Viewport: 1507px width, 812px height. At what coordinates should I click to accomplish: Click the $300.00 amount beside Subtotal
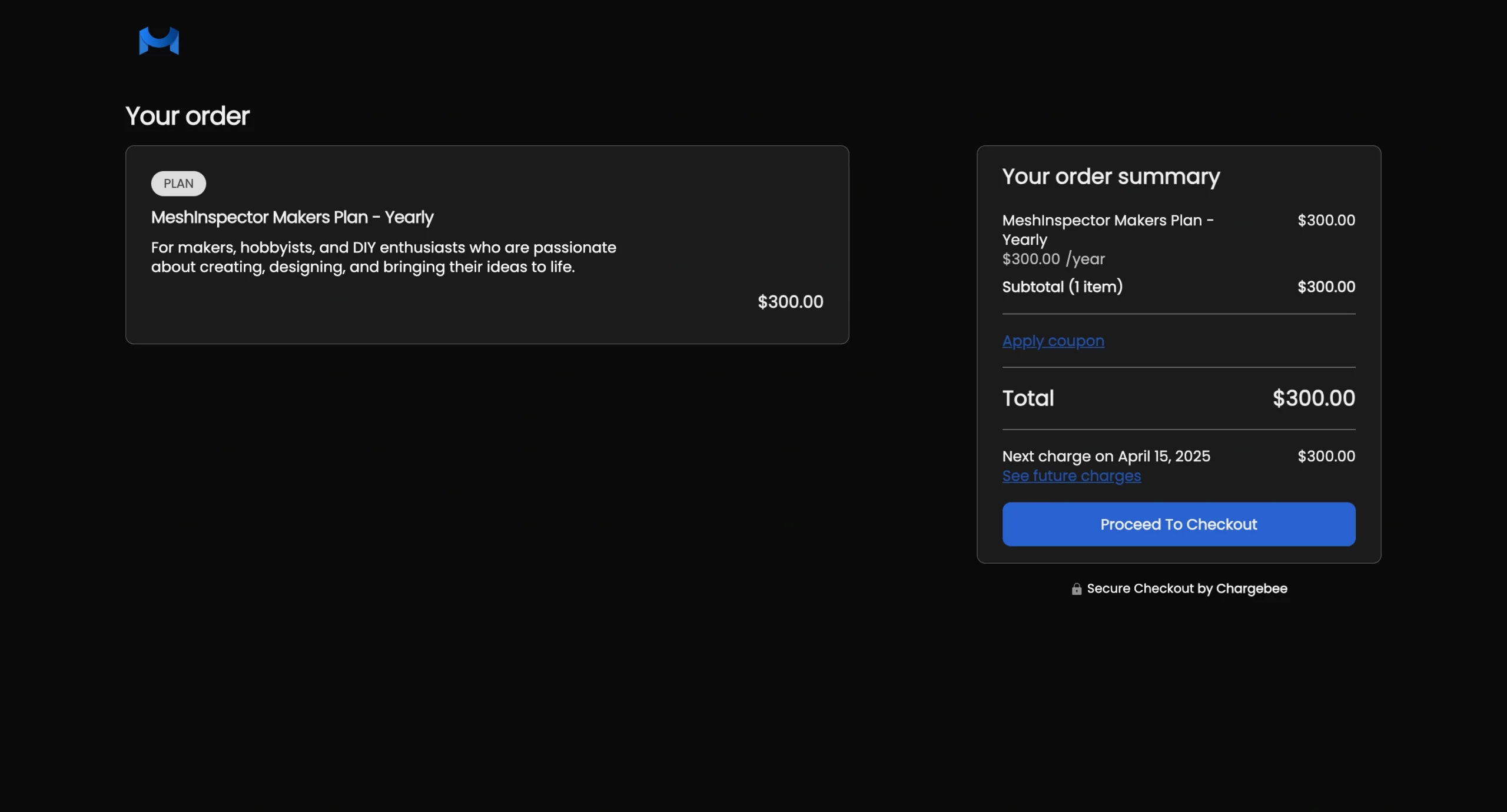coord(1326,287)
